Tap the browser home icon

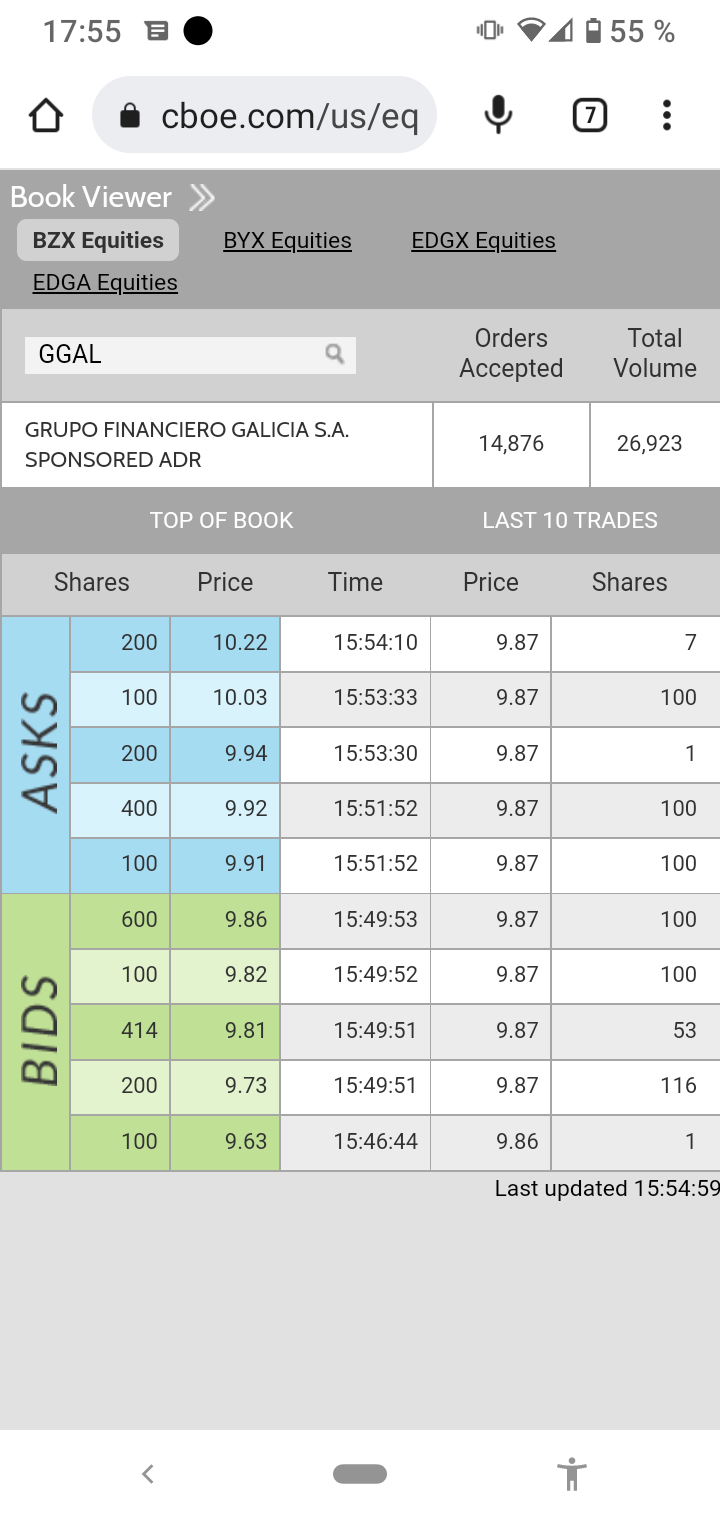[x=46, y=116]
